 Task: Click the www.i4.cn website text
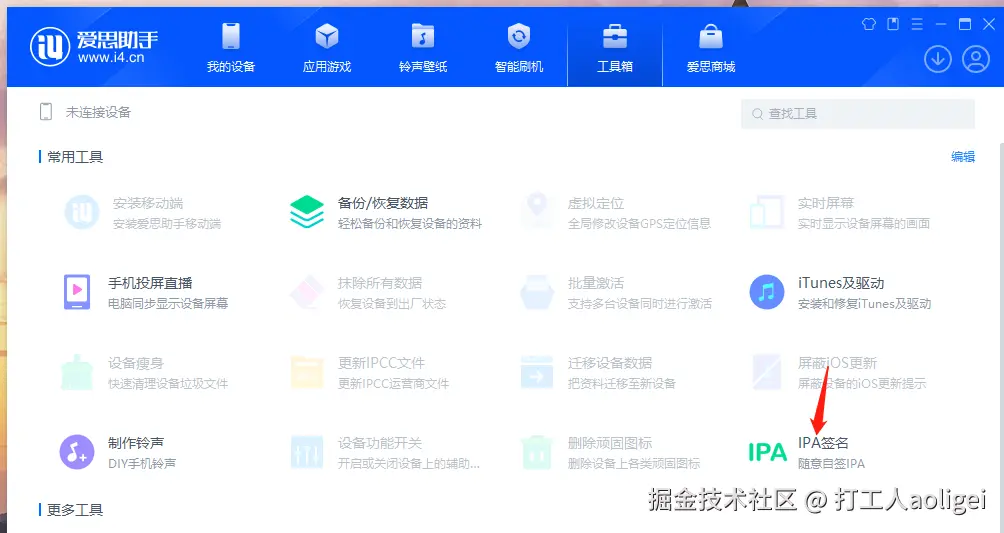[111, 58]
